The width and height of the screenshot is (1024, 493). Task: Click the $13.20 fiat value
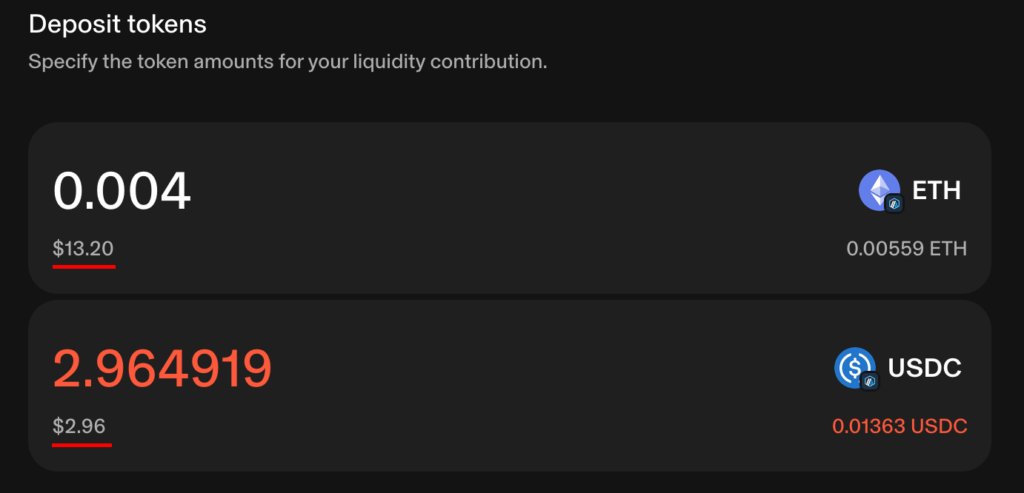click(x=84, y=248)
